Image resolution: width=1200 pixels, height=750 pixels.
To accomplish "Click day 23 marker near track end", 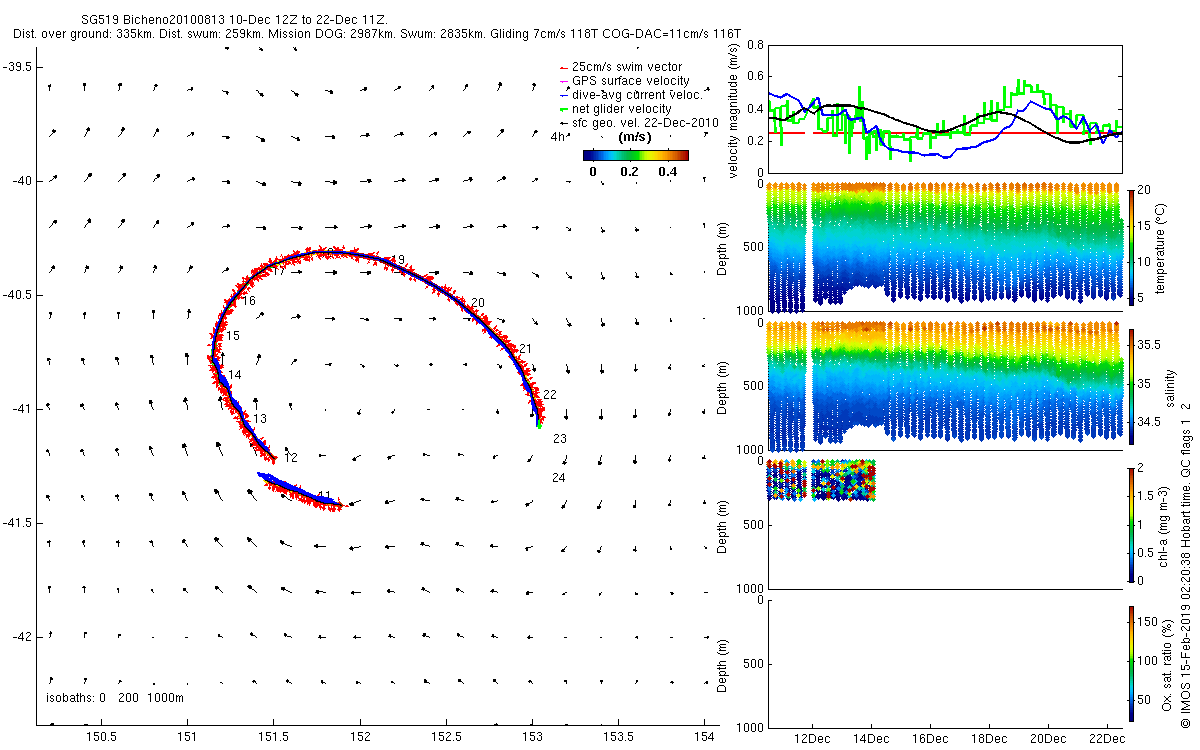I will point(560,439).
